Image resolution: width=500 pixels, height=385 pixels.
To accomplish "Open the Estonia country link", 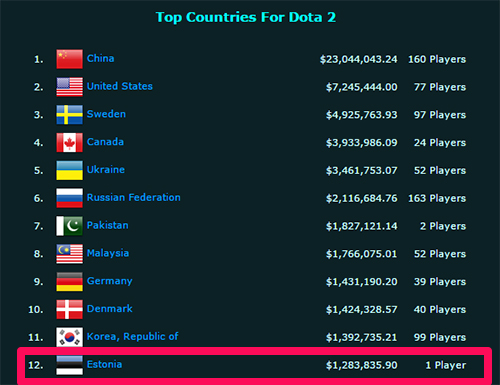I will (x=104, y=364).
